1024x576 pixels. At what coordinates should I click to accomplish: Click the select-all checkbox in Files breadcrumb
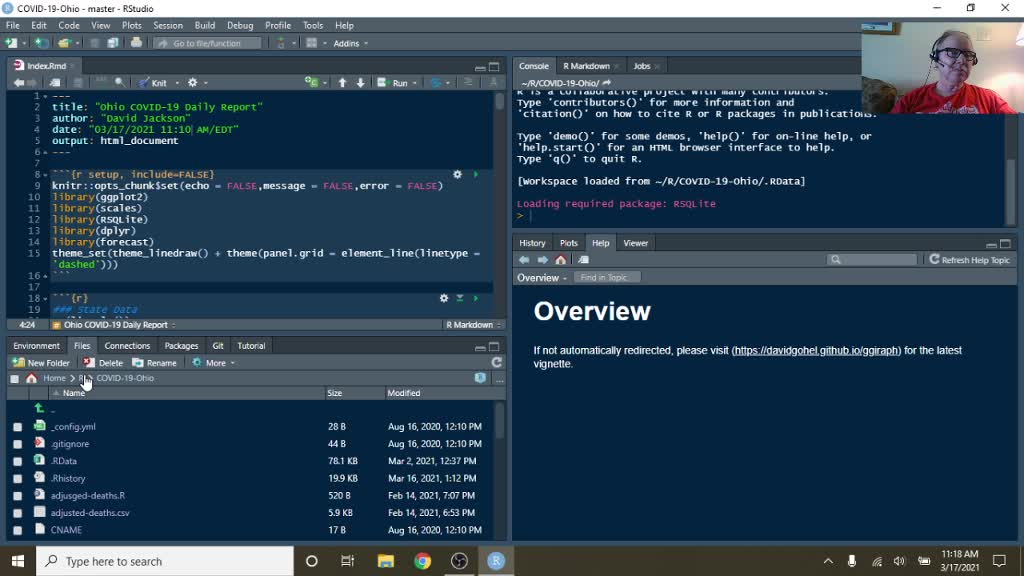[14, 378]
